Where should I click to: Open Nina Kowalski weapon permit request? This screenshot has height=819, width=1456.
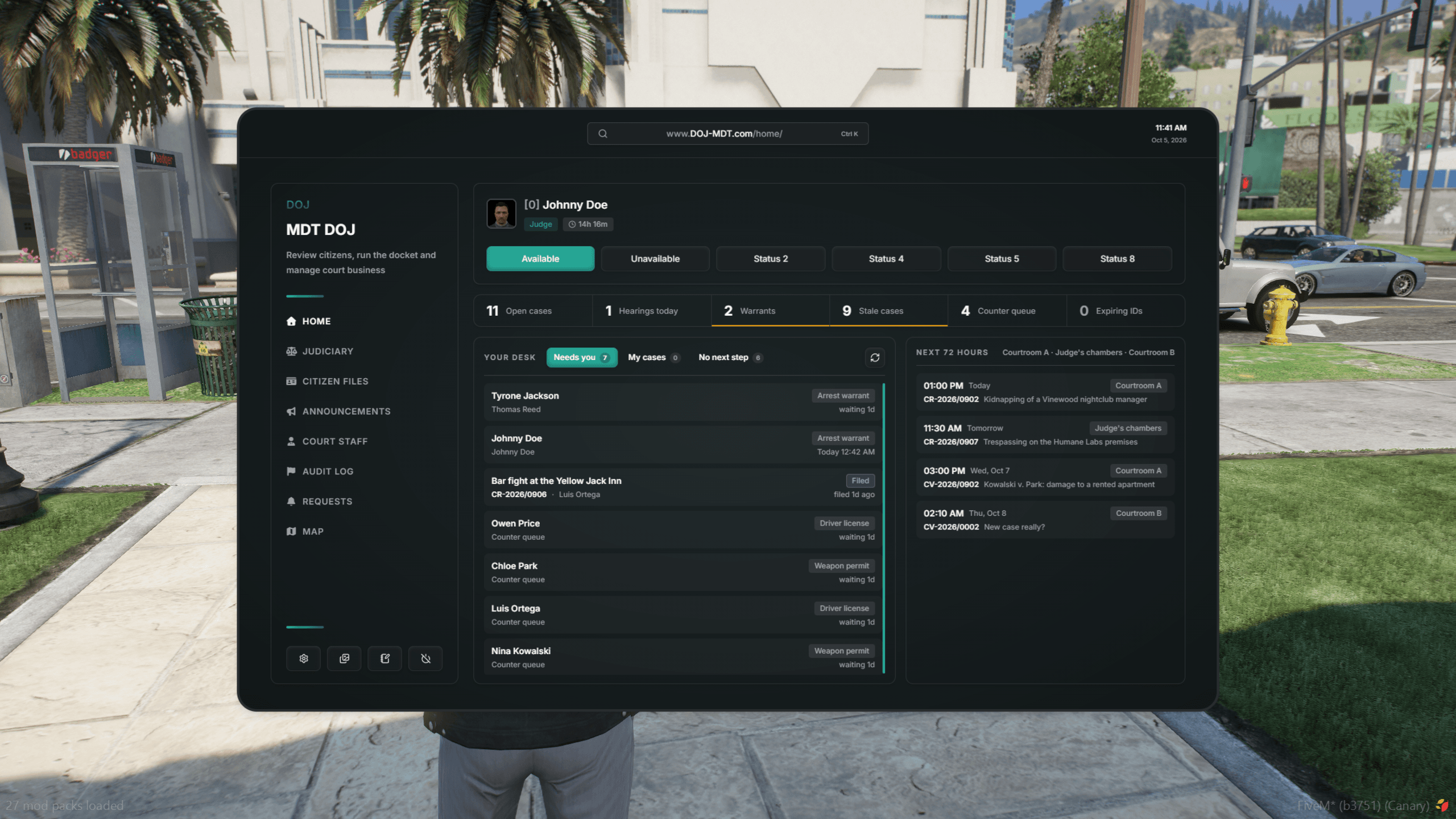pyautogui.click(x=683, y=657)
